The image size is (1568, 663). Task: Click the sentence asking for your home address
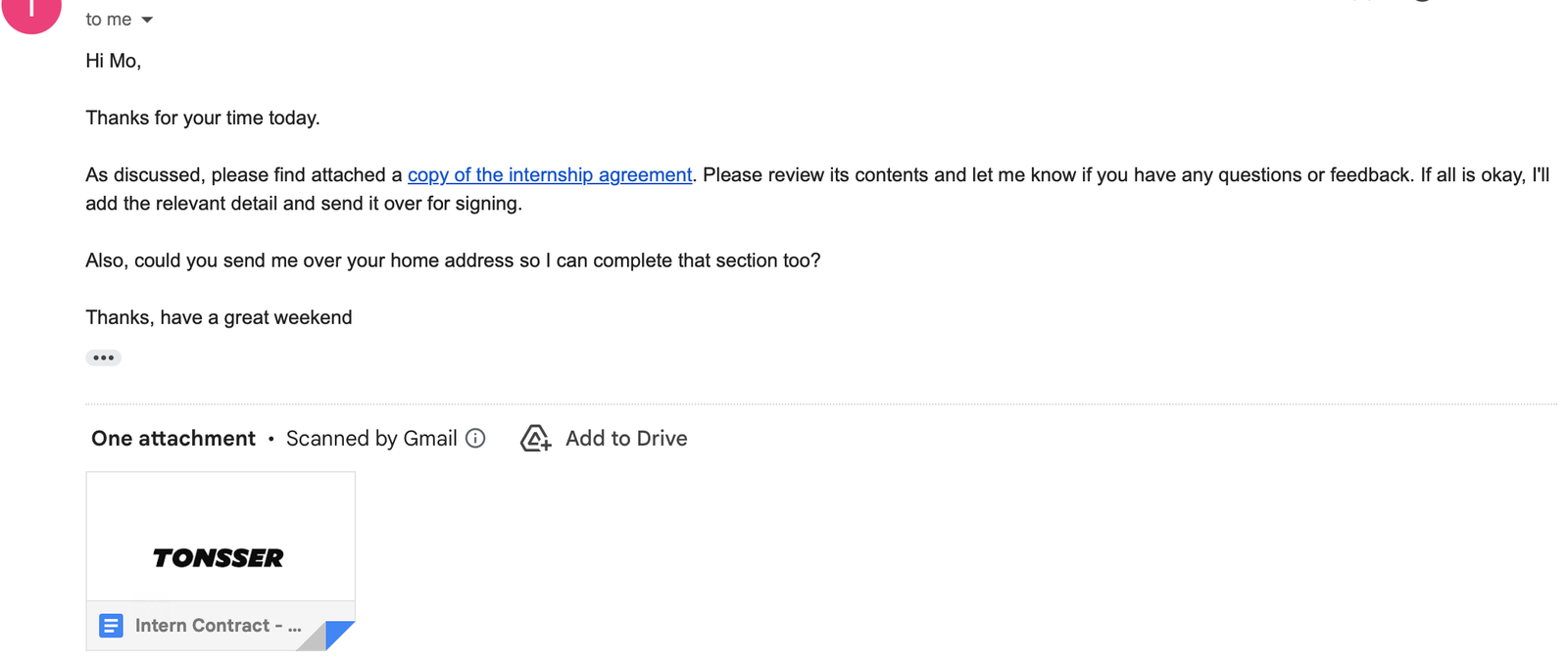click(453, 260)
